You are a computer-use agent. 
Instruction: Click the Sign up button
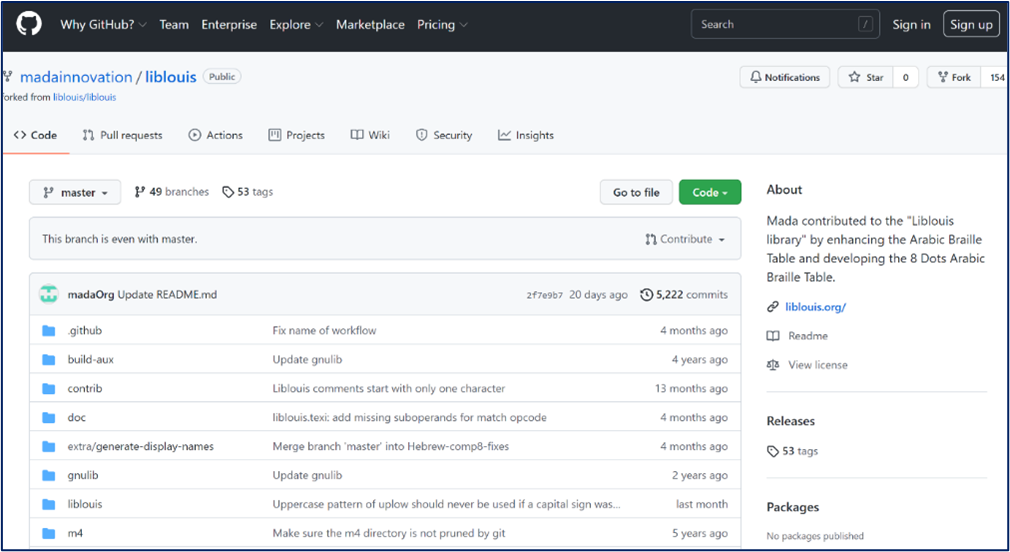[x=971, y=25]
